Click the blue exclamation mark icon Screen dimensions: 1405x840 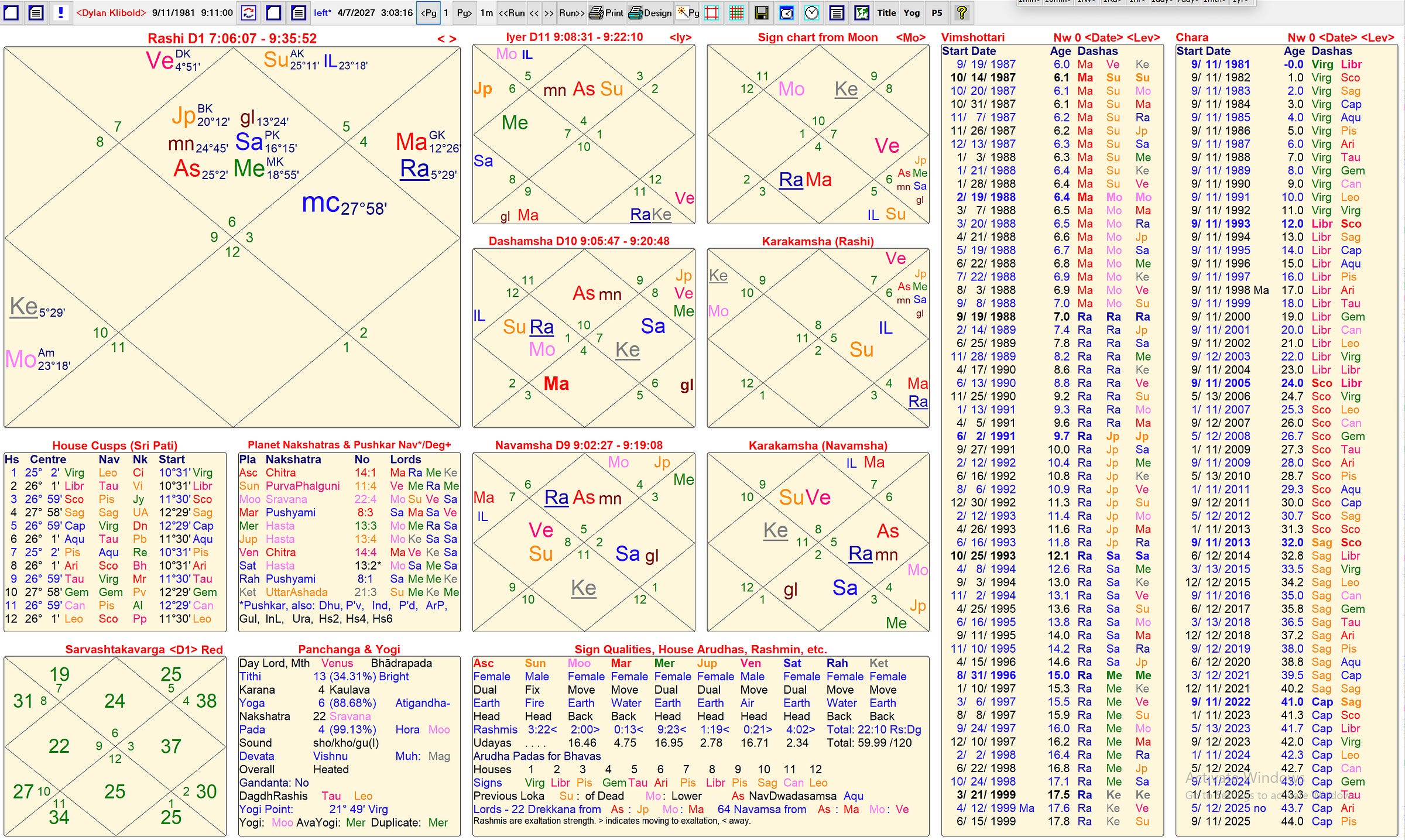tap(60, 12)
